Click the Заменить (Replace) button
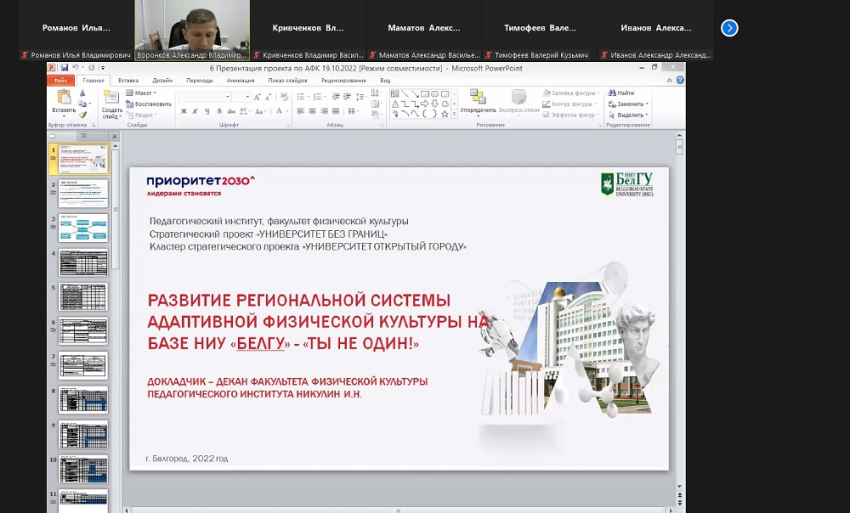The image size is (850, 513). tap(630, 104)
